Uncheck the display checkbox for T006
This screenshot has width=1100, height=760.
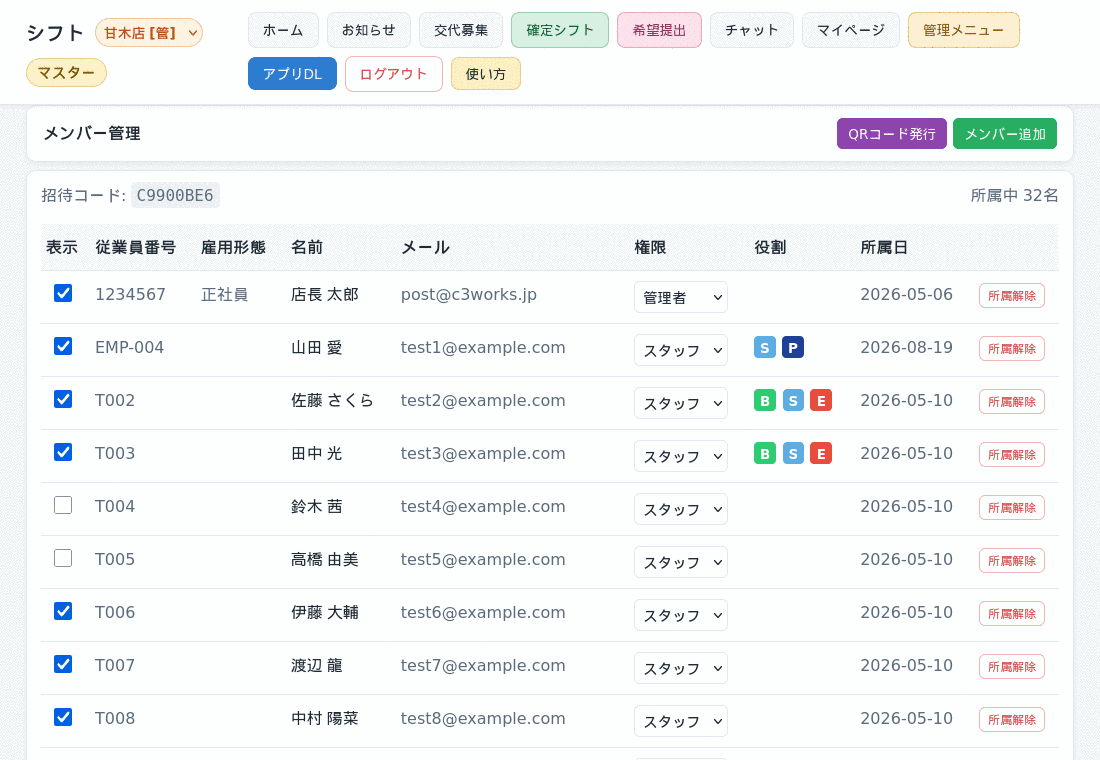[x=63, y=611]
